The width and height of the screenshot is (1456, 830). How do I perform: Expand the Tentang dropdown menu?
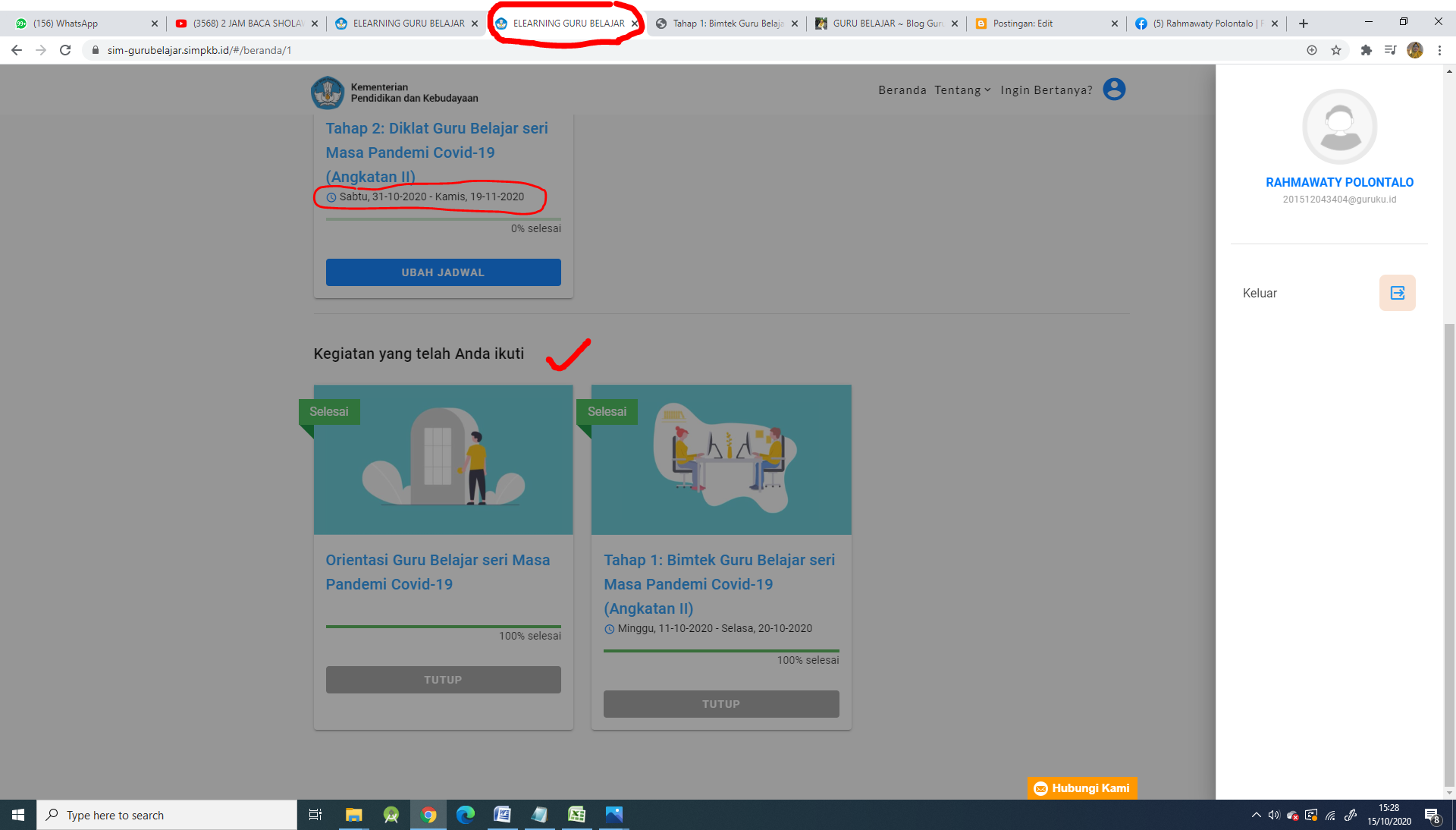(x=962, y=90)
